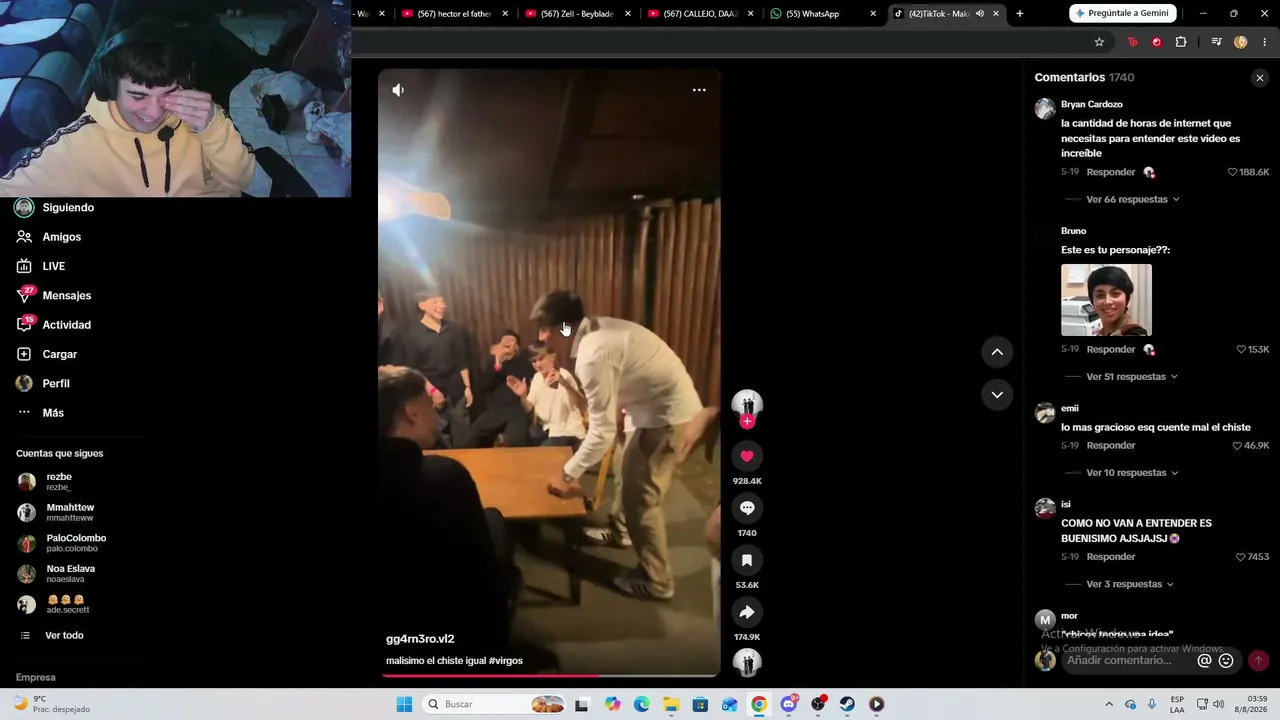This screenshot has width=1280, height=720.
Task: Open the Chrome extensions puzzle menu
Action: (1181, 42)
